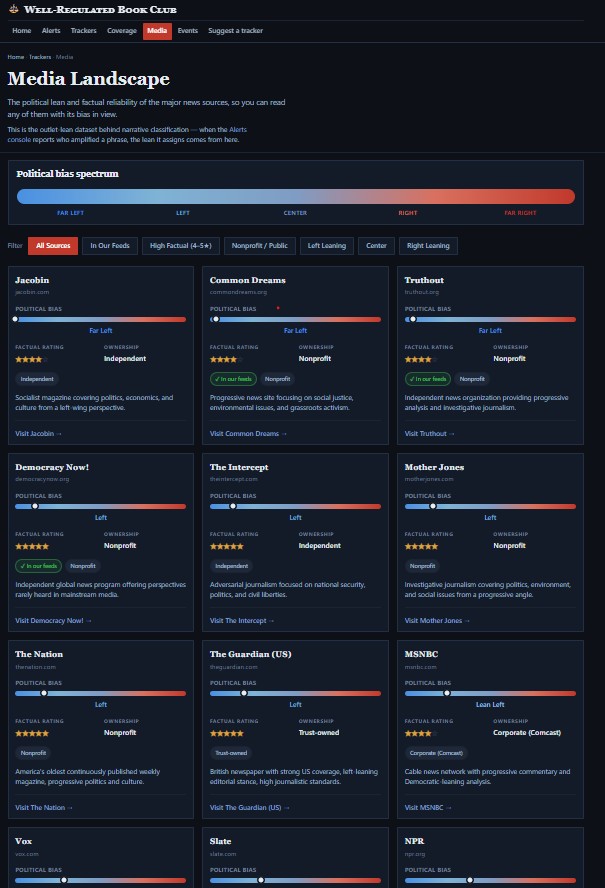Click the In our feeds badge on Democracy Now!
Image resolution: width=605 pixels, height=888 pixels.
[39, 566]
